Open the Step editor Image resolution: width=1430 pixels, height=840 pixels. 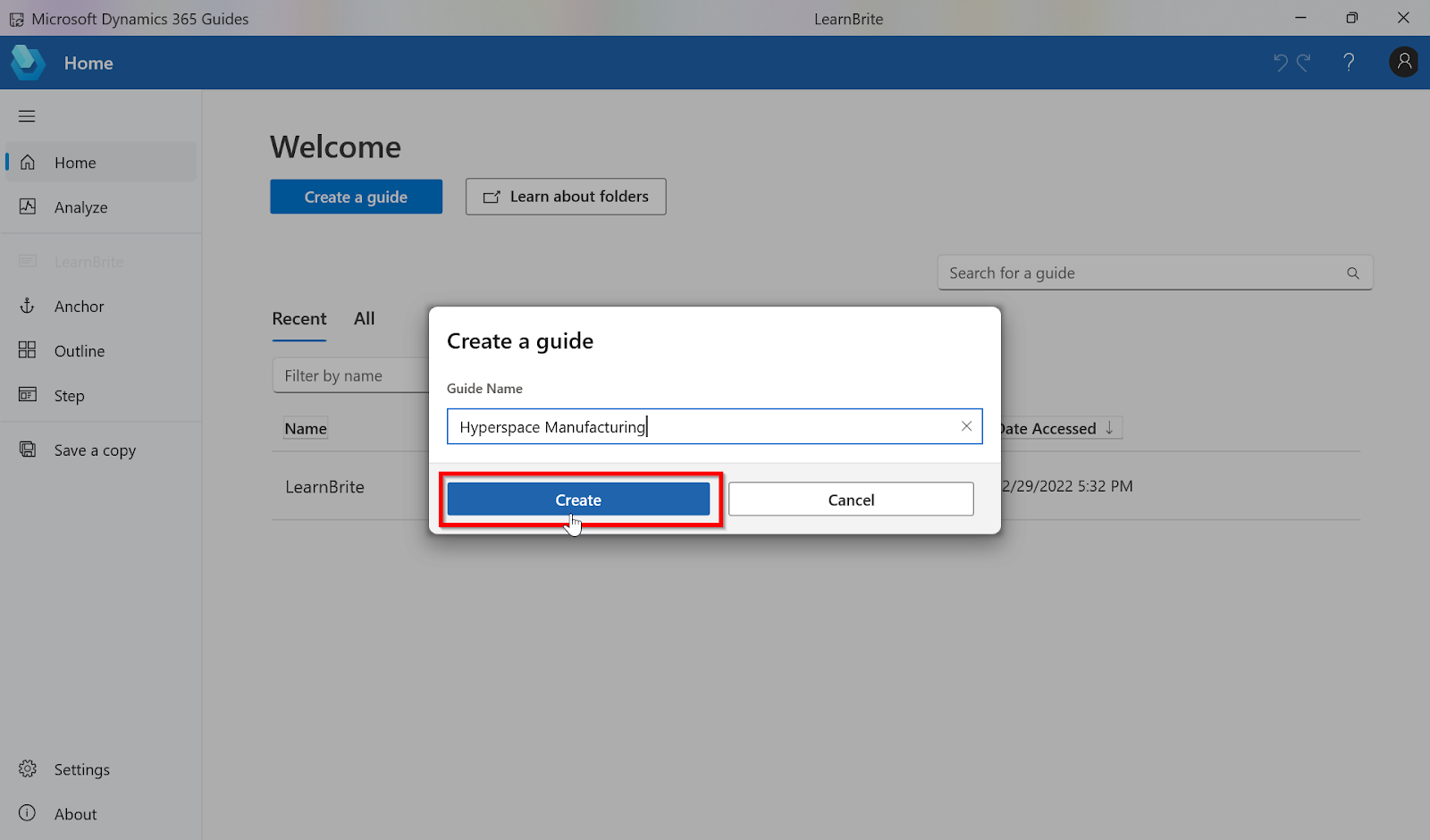tap(101, 396)
